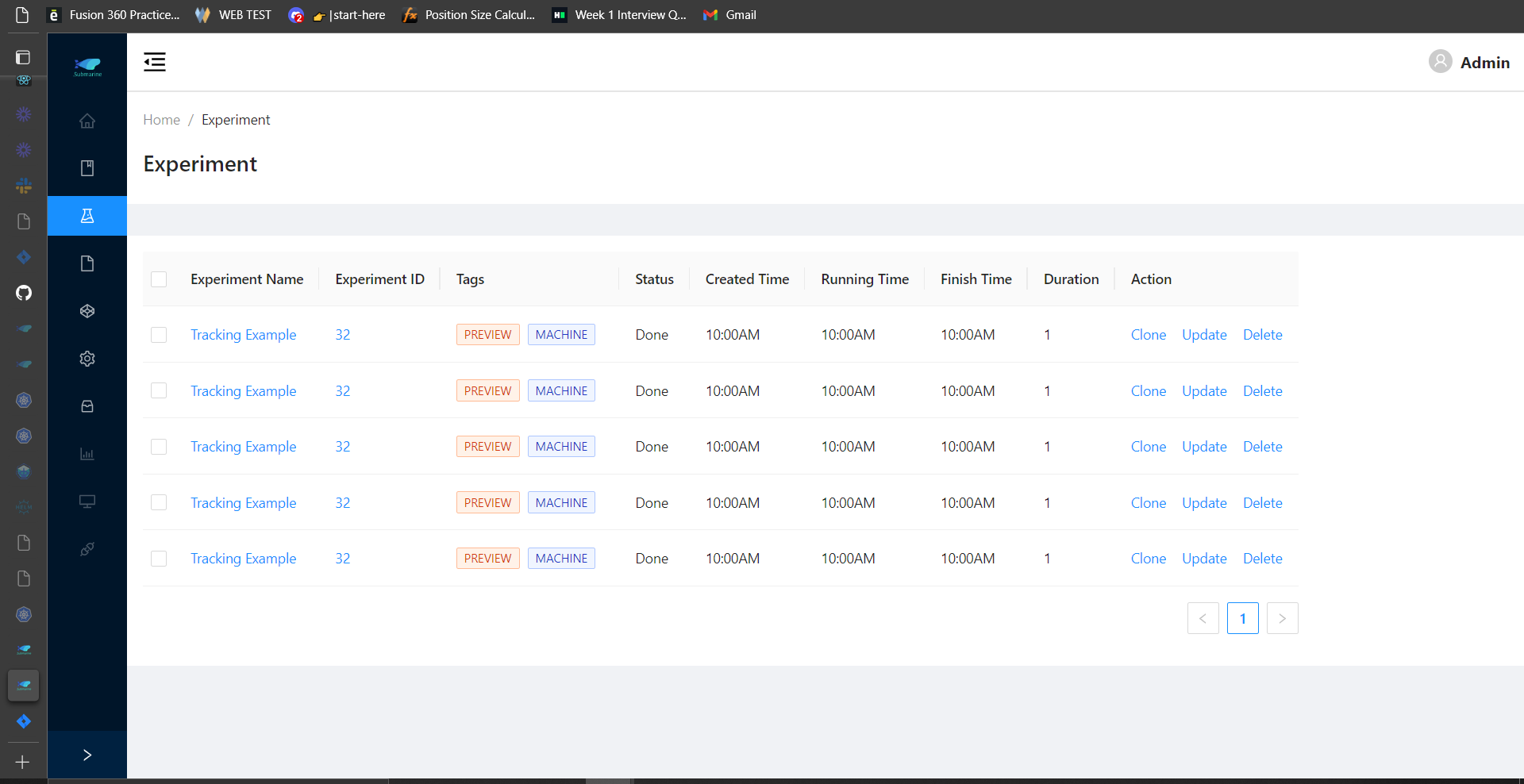Select page 1 in pagination

point(1243,618)
